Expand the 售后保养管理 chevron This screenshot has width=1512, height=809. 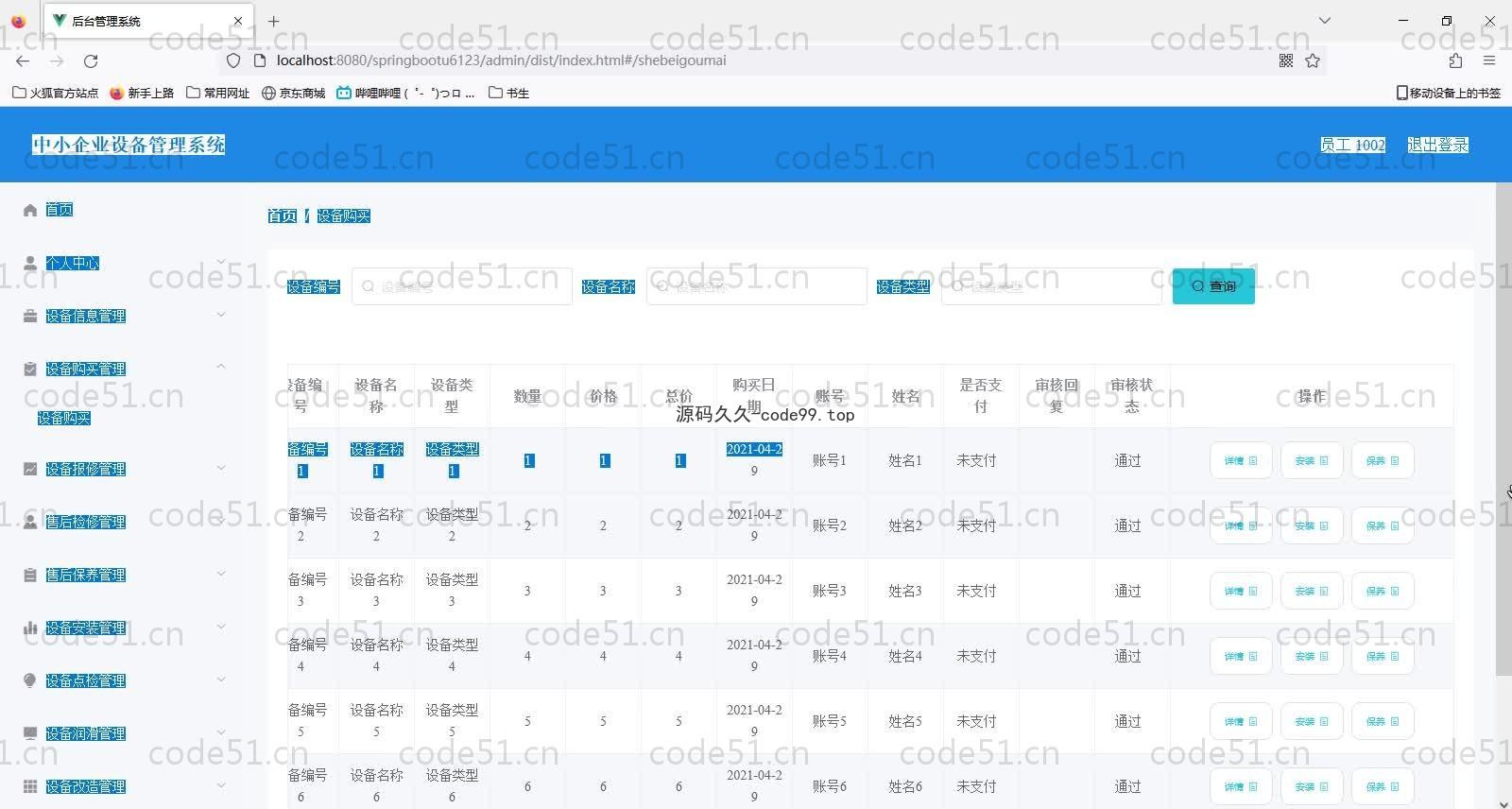click(x=221, y=574)
